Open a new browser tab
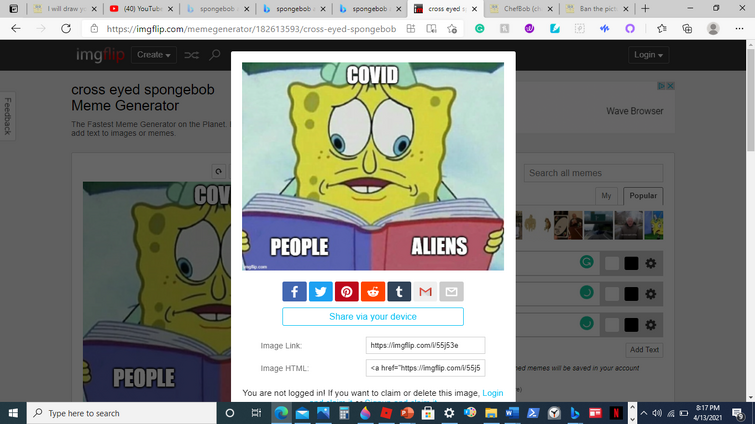 coord(645,9)
